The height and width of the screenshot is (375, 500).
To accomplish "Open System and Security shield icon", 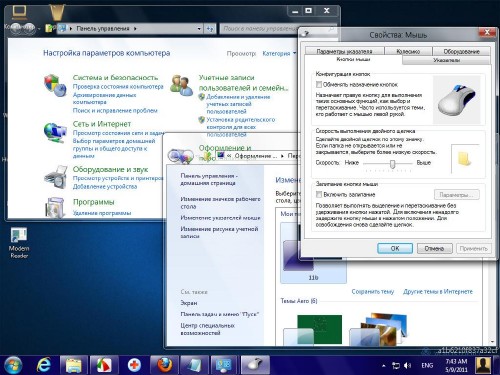I will [x=55, y=85].
